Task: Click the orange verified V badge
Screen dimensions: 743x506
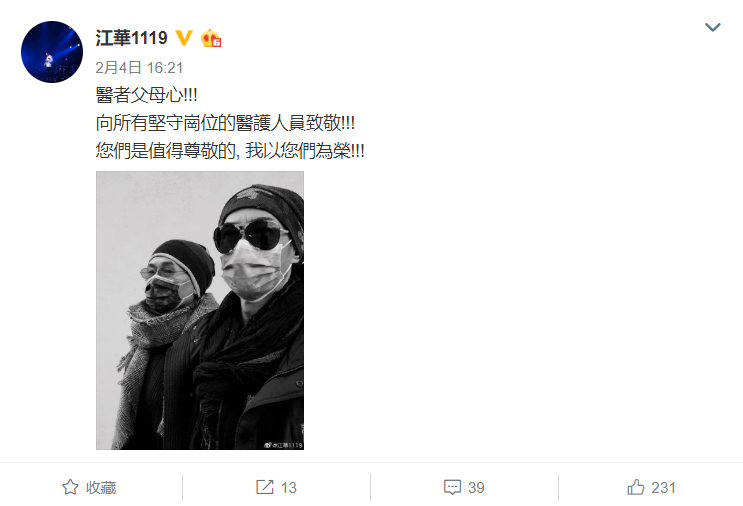Action: click(x=184, y=38)
